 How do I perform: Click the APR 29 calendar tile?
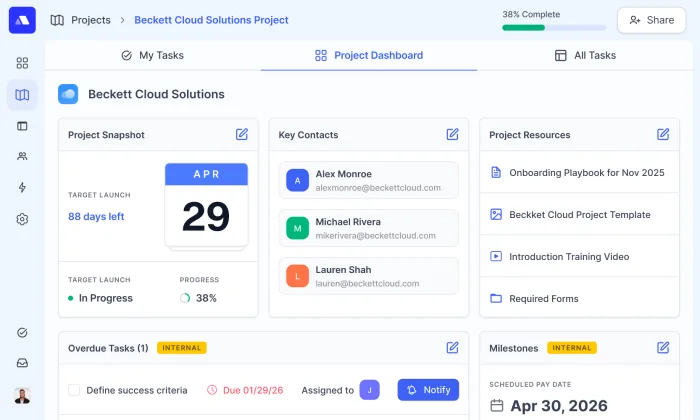coord(206,205)
